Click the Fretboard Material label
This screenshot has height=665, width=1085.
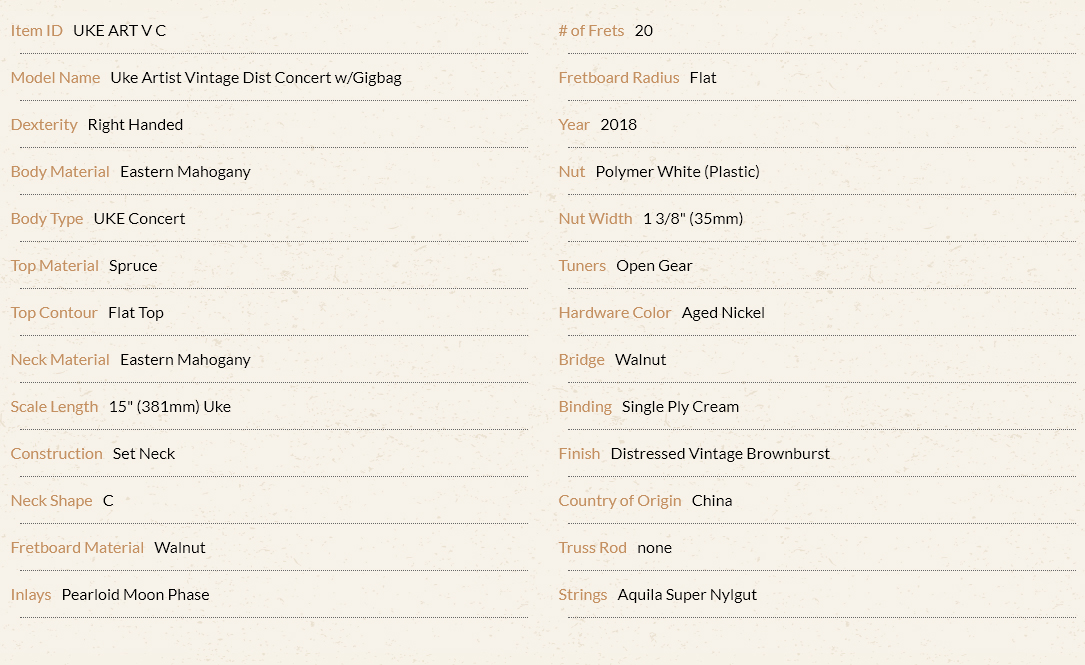point(77,548)
